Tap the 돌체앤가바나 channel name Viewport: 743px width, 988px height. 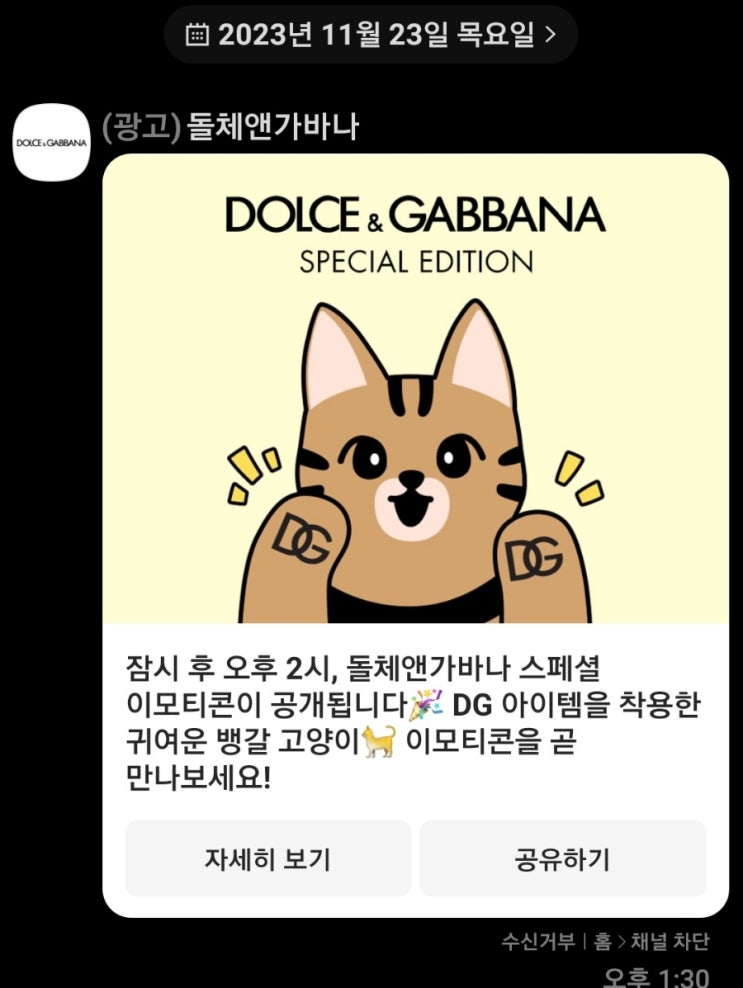tap(274, 127)
